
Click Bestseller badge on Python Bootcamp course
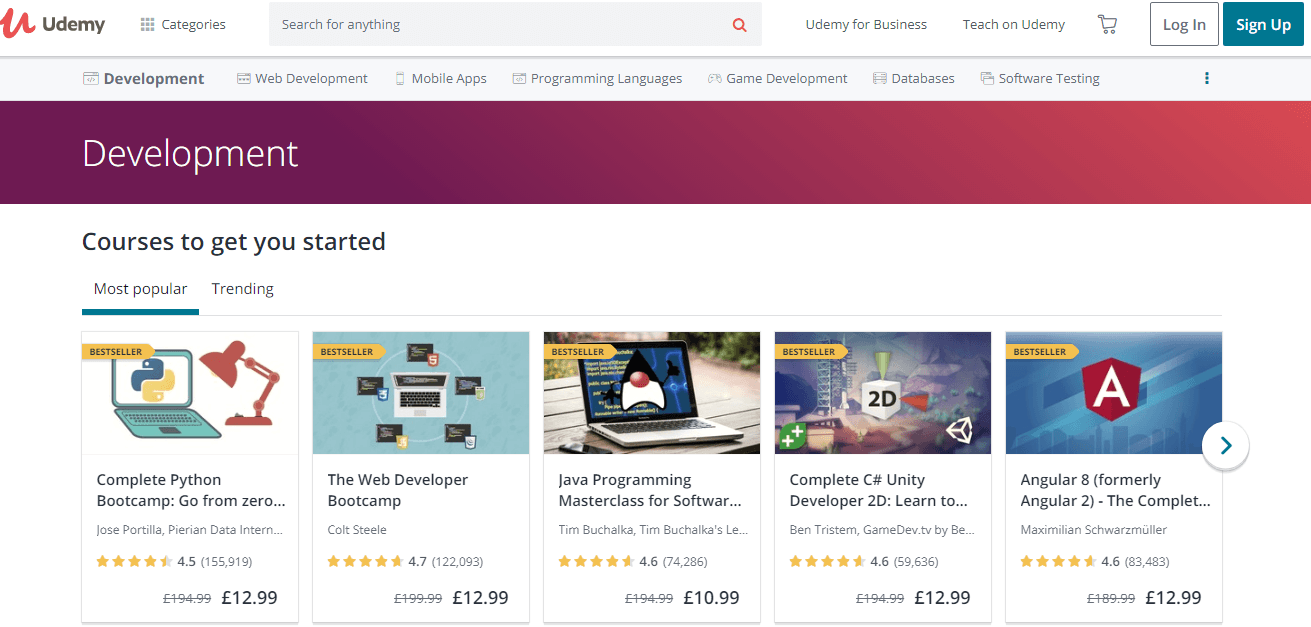point(118,352)
